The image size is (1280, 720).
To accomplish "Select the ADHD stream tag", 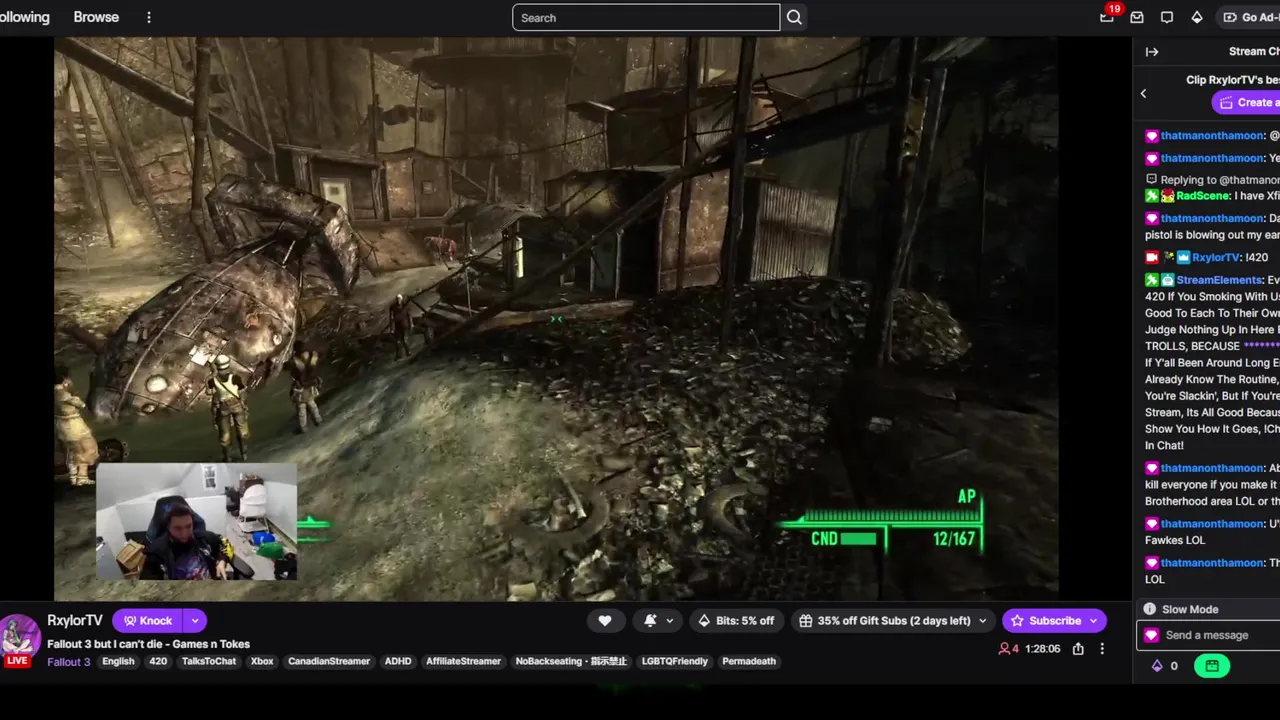I will coord(398,661).
